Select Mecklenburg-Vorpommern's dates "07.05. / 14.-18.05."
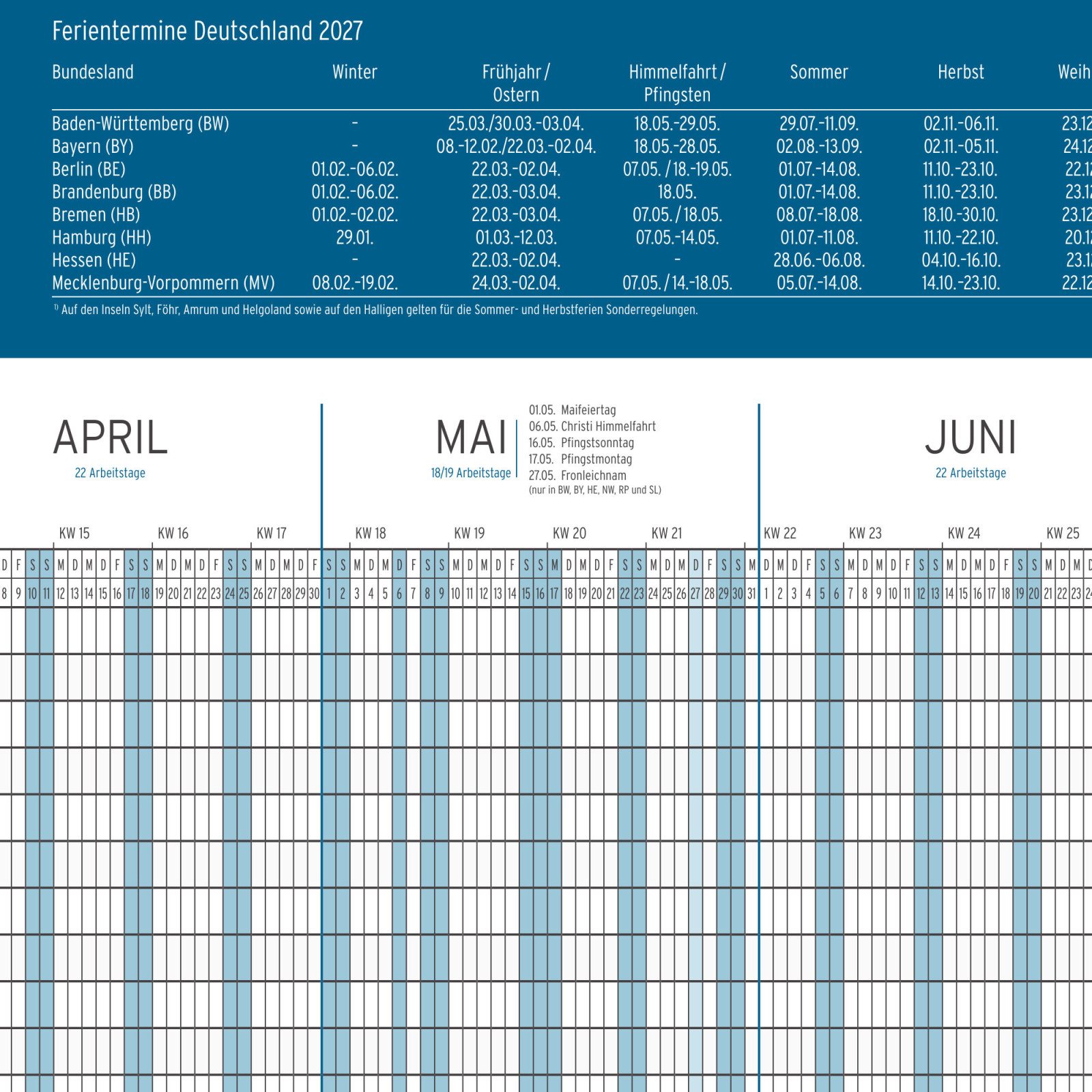Viewport: 1092px width, 1092px height. coord(677,283)
